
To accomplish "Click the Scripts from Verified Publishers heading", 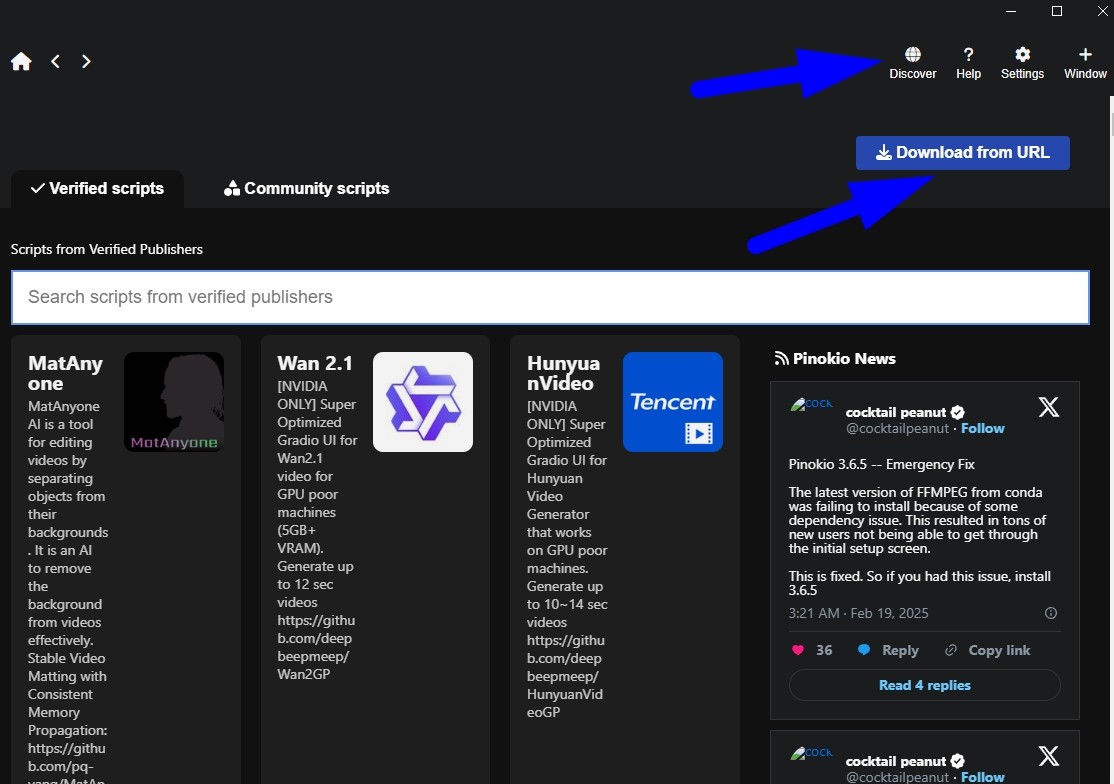I will (107, 249).
